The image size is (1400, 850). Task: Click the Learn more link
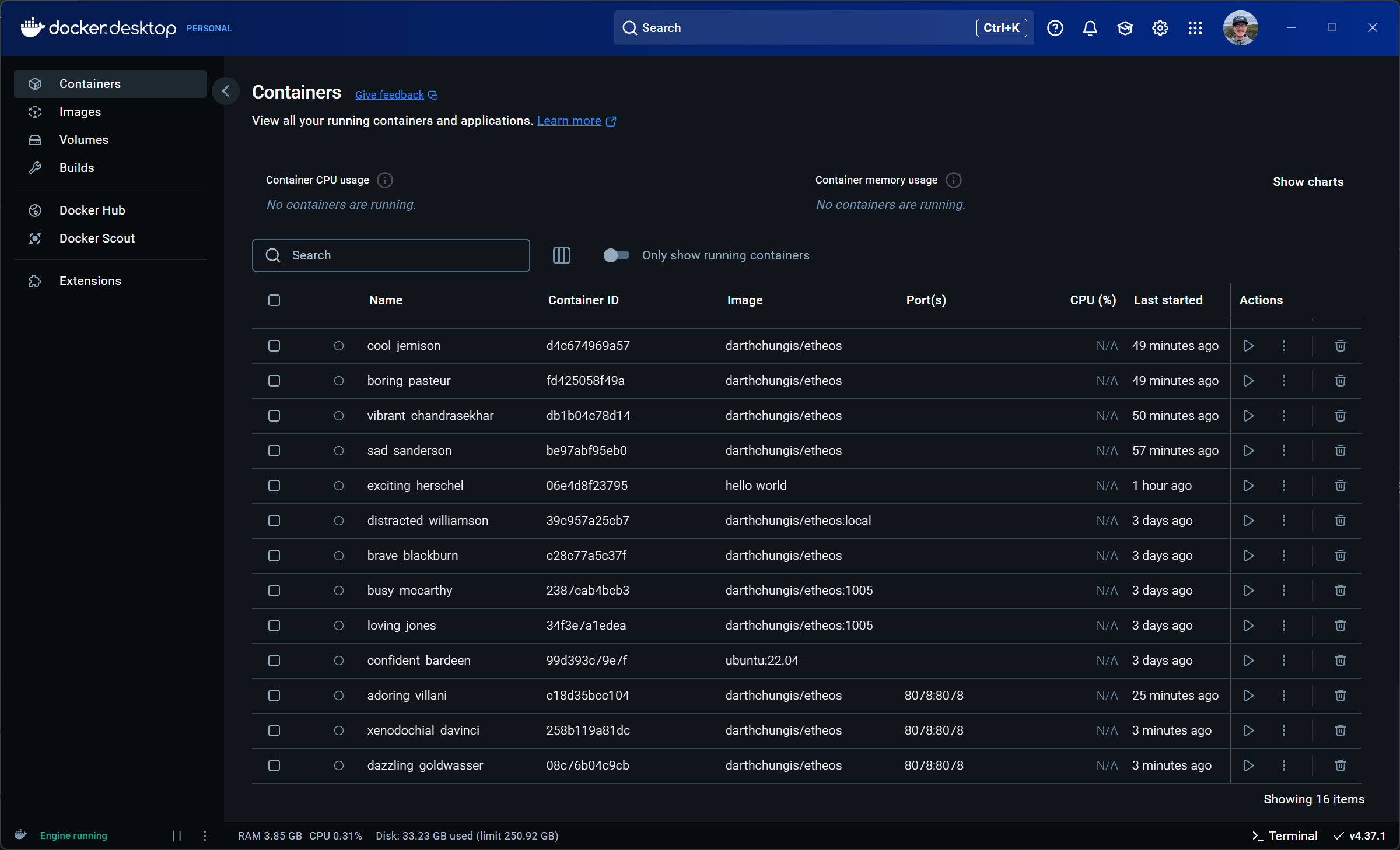[x=576, y=121]
